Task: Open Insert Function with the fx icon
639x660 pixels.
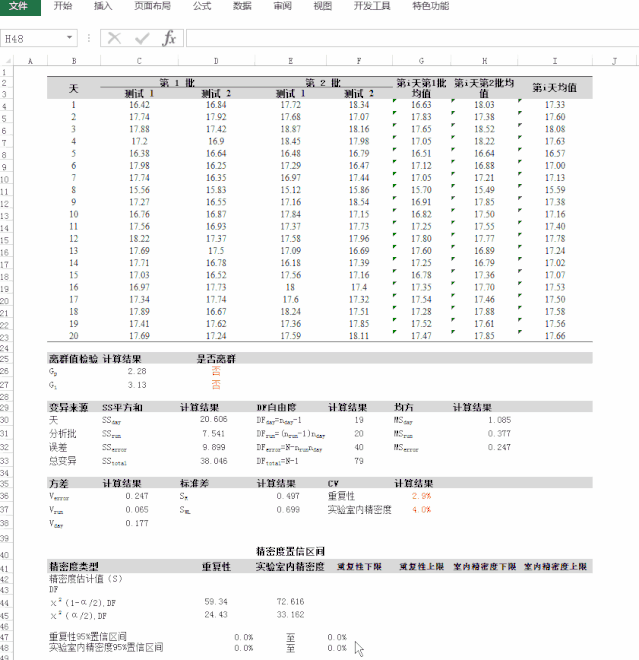Action: tap(169, 38)
